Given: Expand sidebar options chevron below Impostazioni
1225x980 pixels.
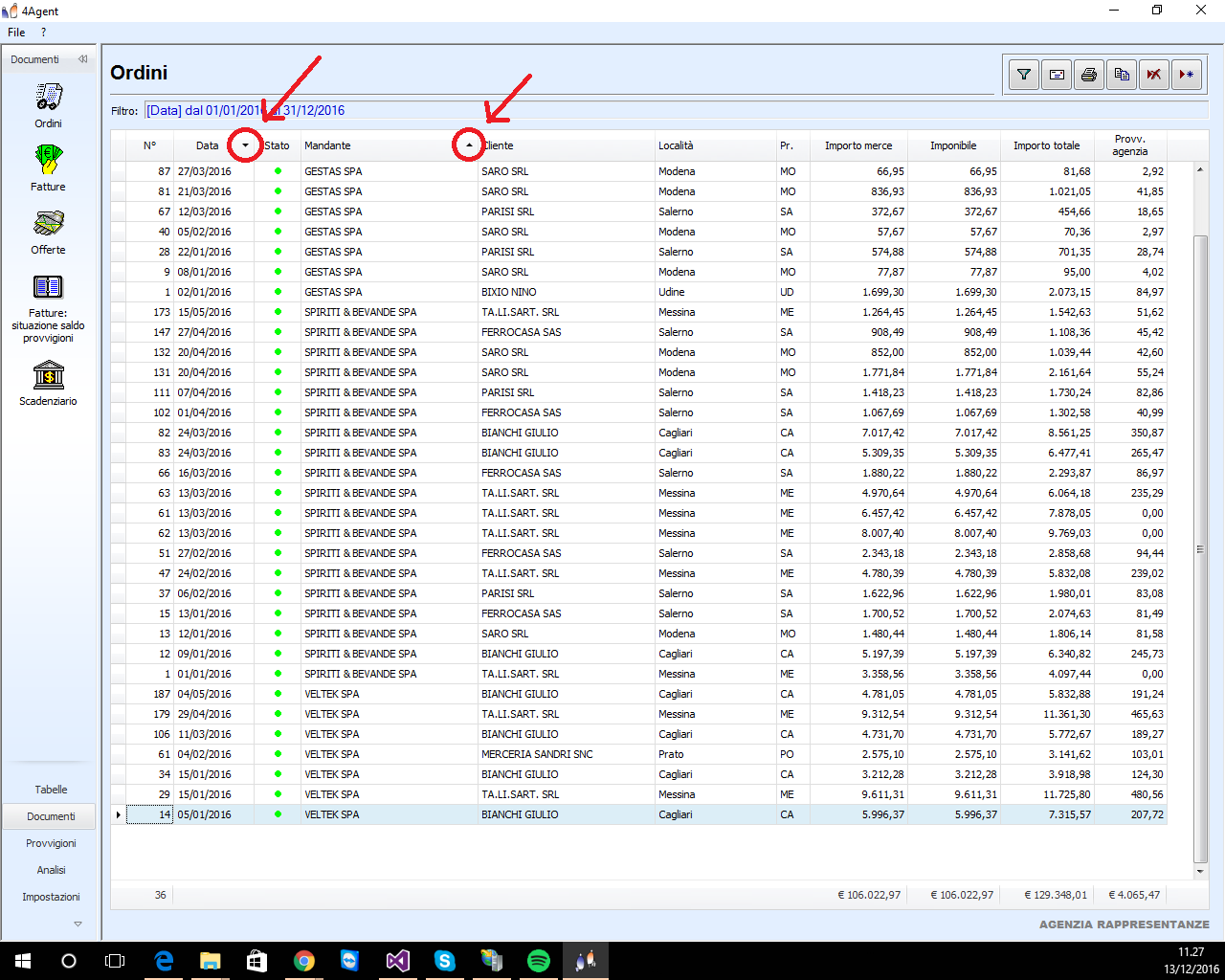Looking at the screenshot, I should [78, 924].
